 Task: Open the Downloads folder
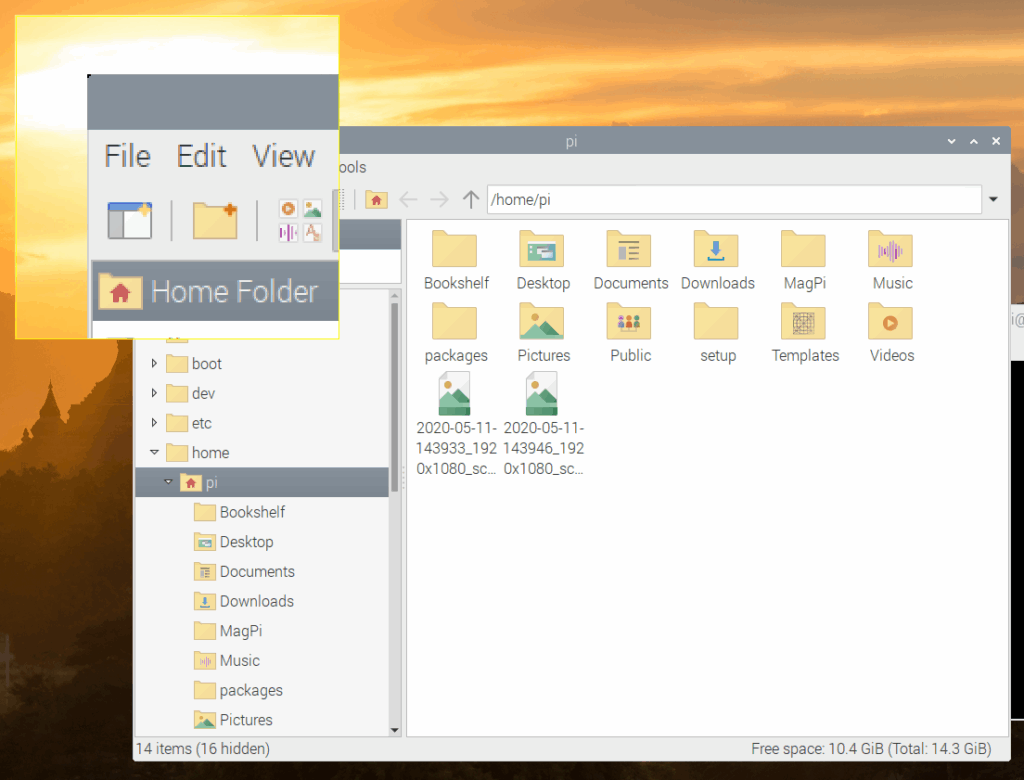717,250
